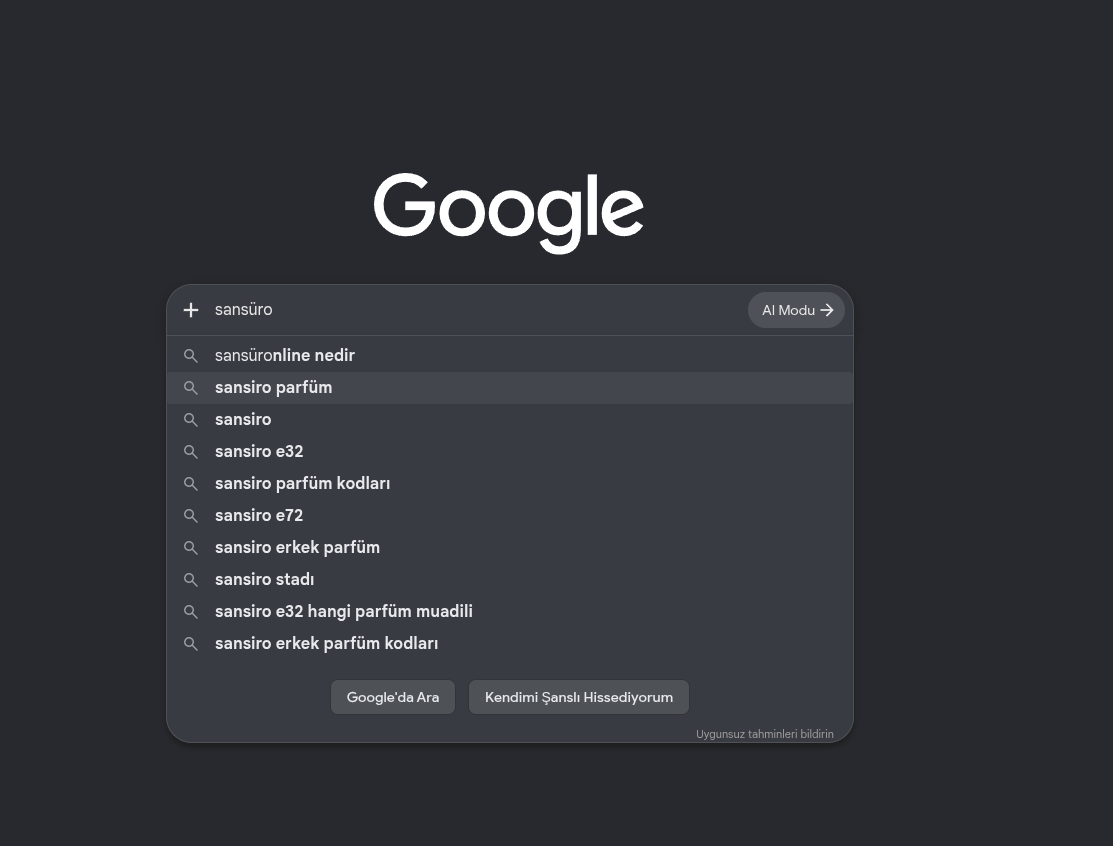This screenshot has height=846, width=1113.
Task: Pick suggestion "sansiro parfüm kodları"
Action: pos(510,483)
